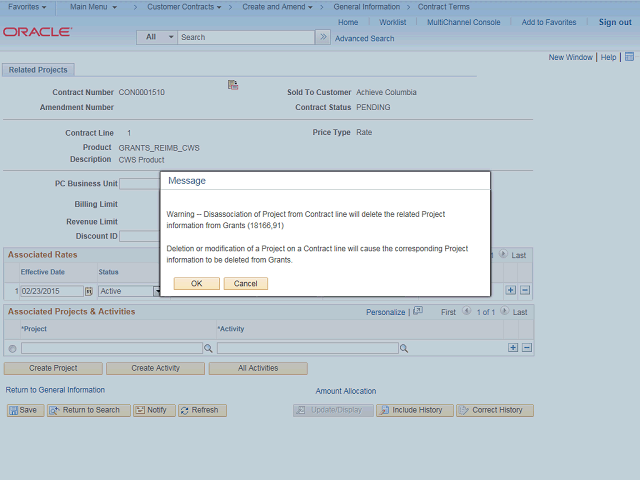The height and width of the screenshot is (480, 640).
Task: Click the Return to Search button
Action: pyautogui.click(x=89, y=410)
